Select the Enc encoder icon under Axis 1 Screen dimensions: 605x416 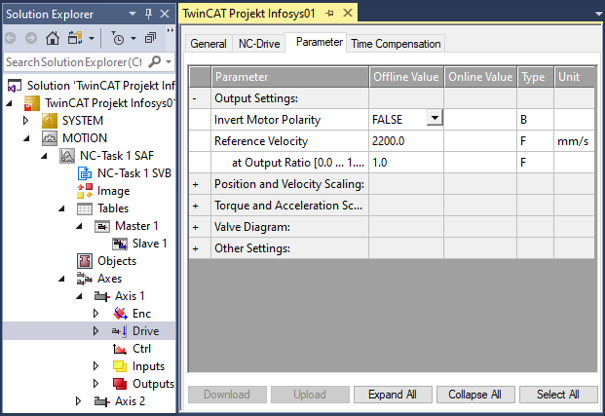(120, 313)
